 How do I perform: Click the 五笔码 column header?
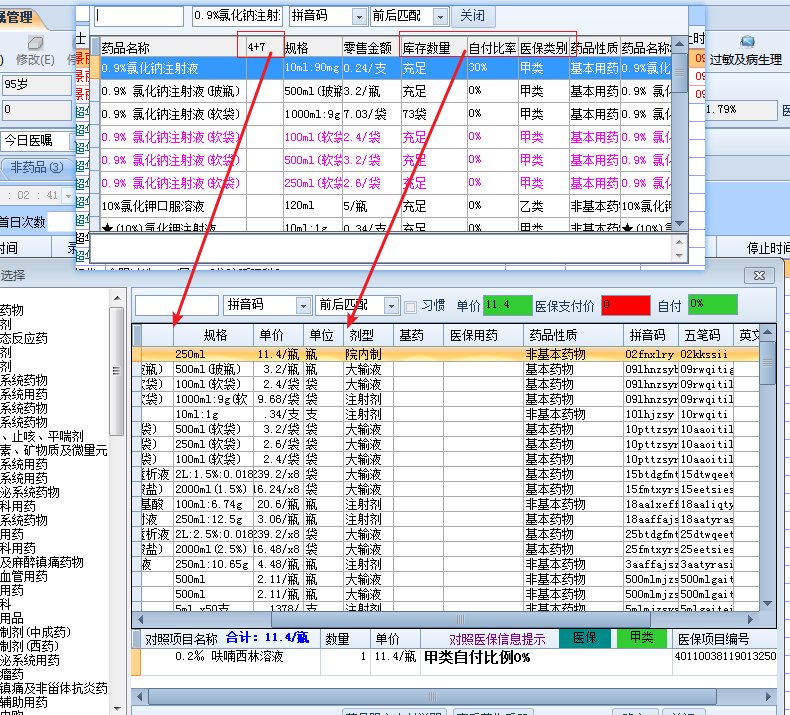coord(706,335)
